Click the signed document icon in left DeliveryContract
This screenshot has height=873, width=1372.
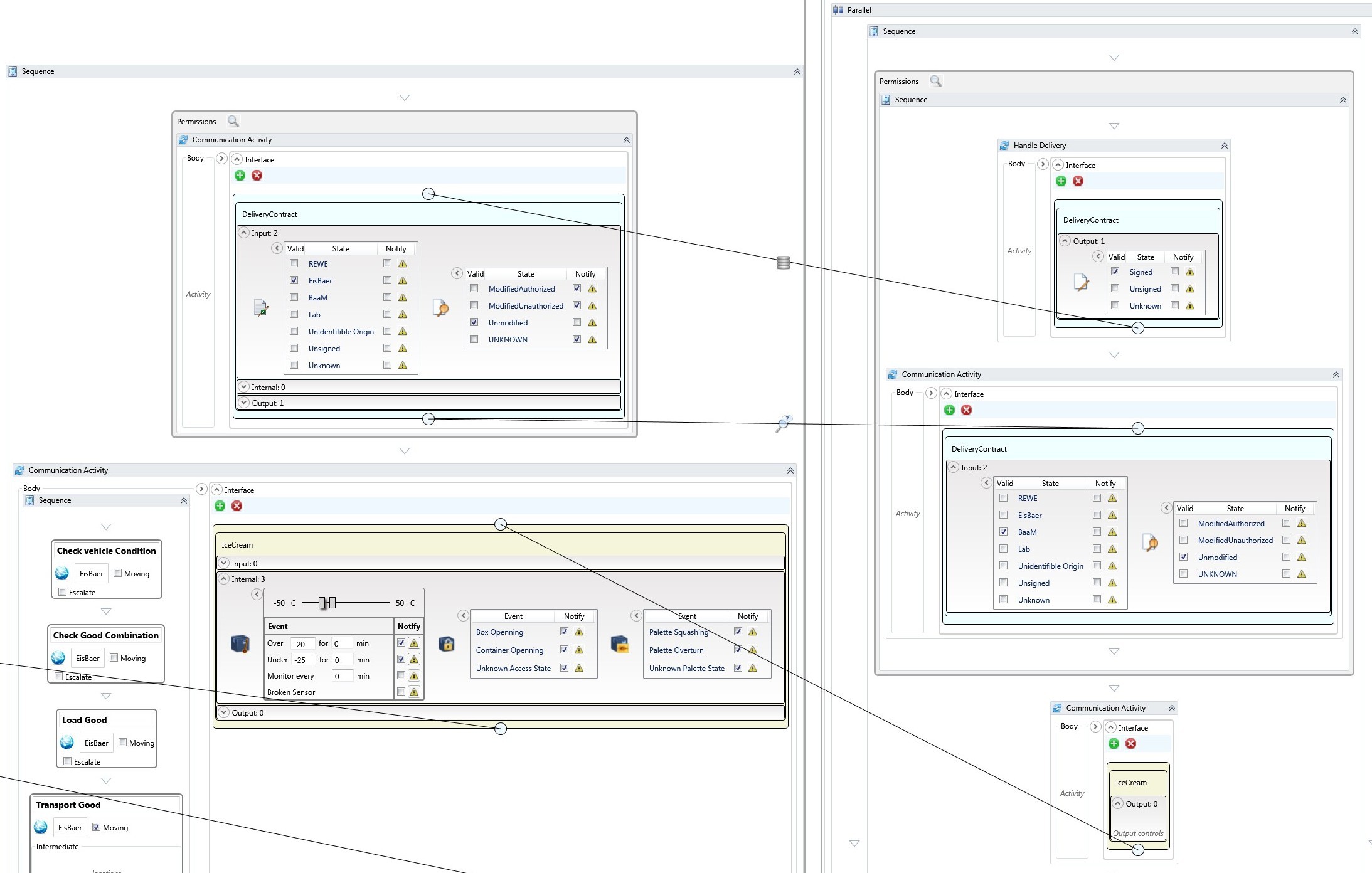(x=260, y=307)
